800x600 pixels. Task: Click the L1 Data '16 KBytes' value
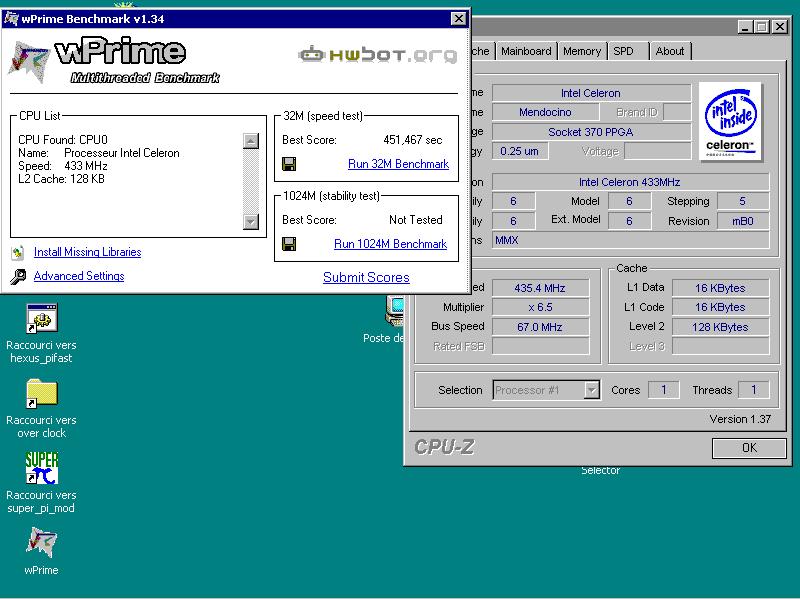pos(720,288)
